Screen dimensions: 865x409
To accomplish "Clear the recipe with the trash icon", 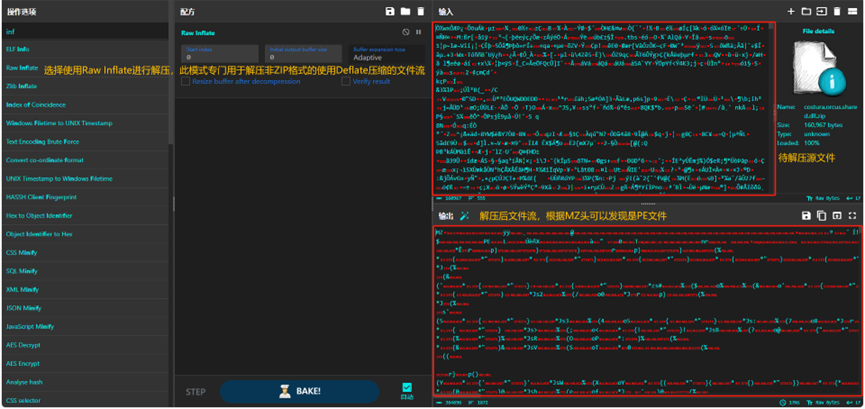I will [x=421, y=11].
